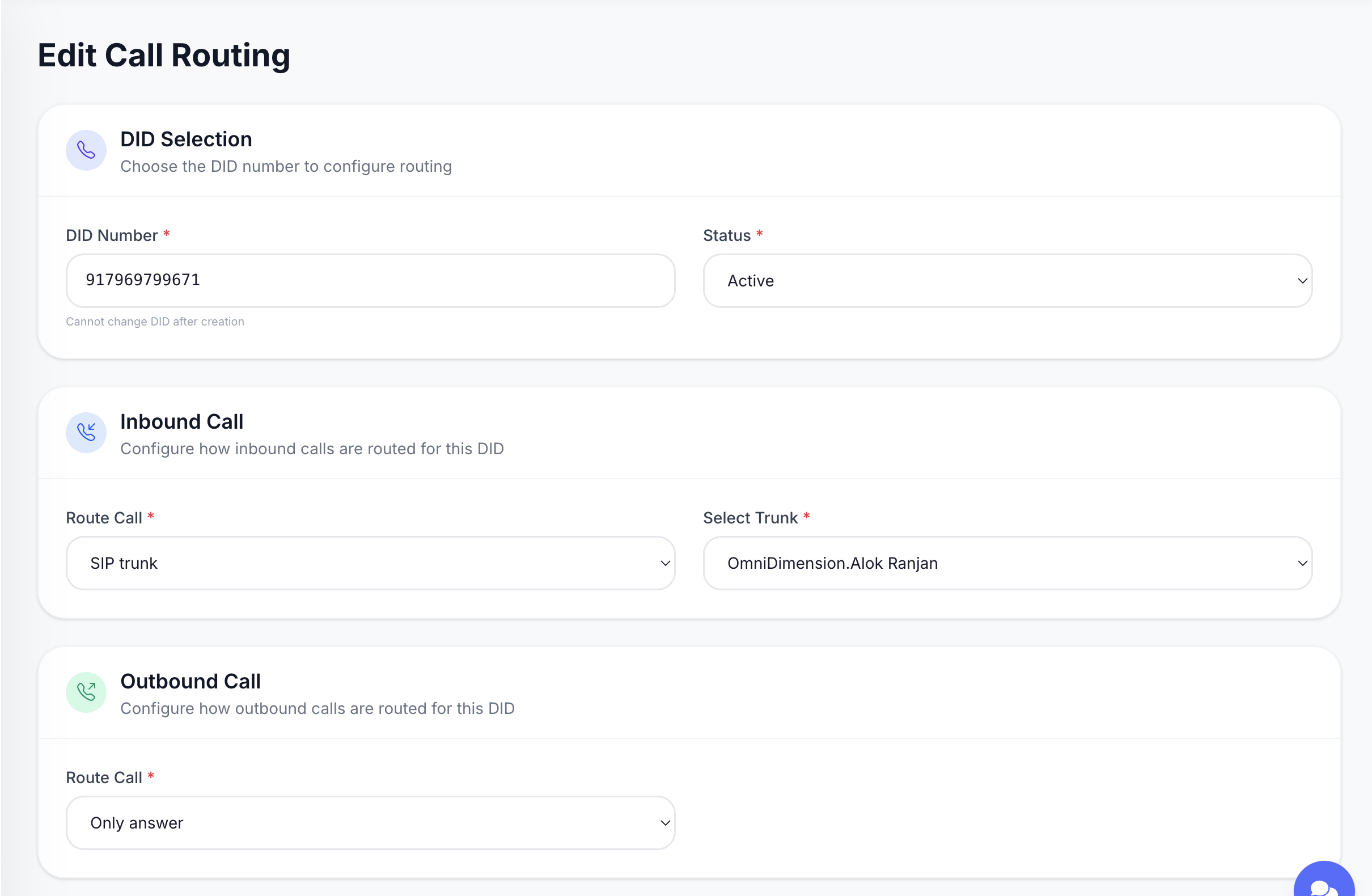
Task: Open the Status dropdown showing Active
Action: click(x=1007, y=281)
